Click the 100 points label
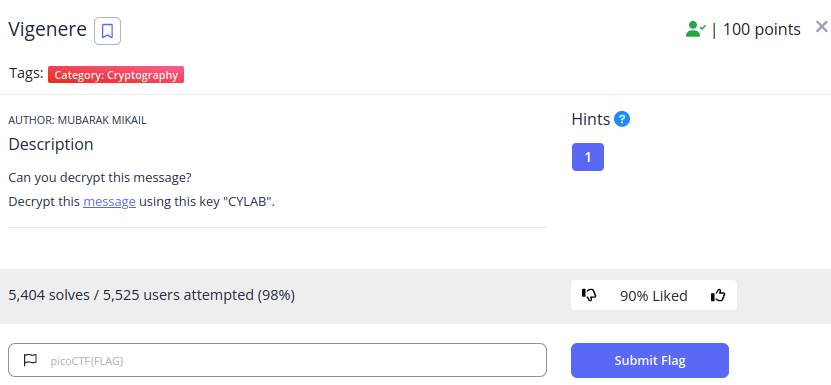 pos(762,30)
